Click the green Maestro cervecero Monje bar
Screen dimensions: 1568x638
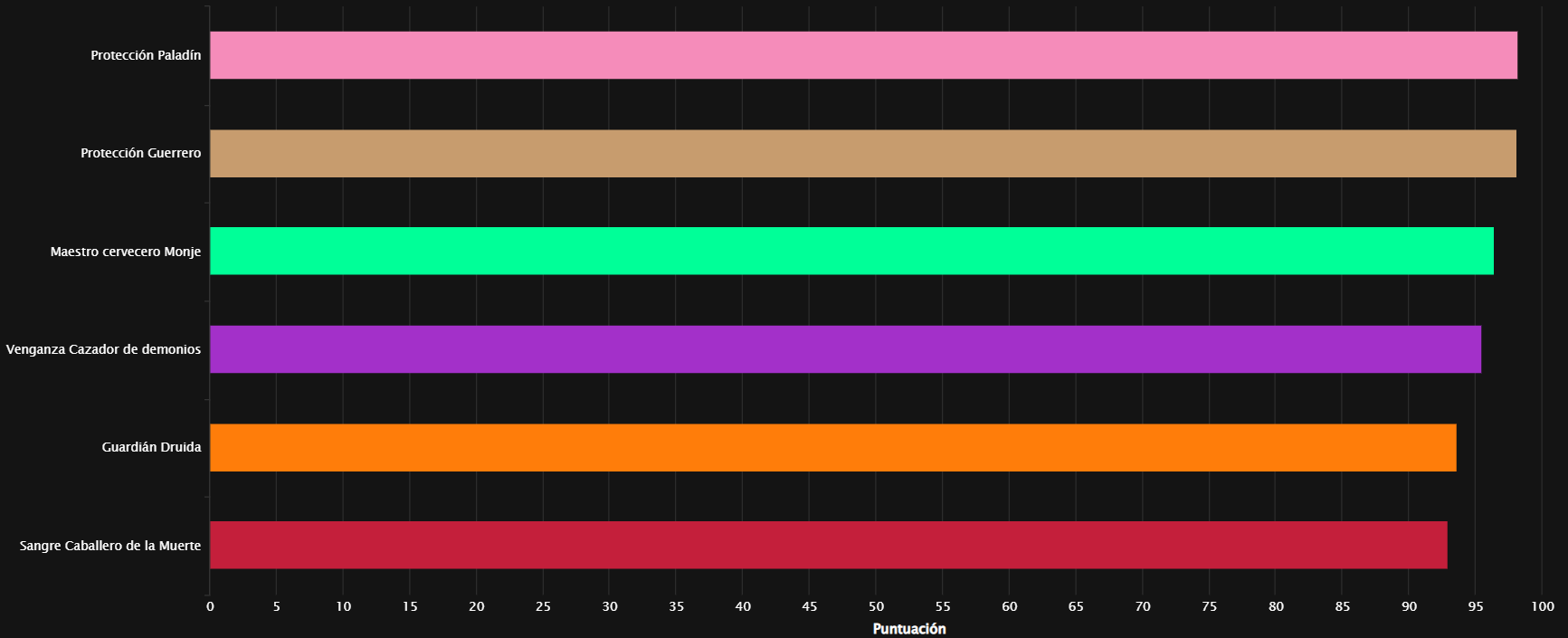851,251
